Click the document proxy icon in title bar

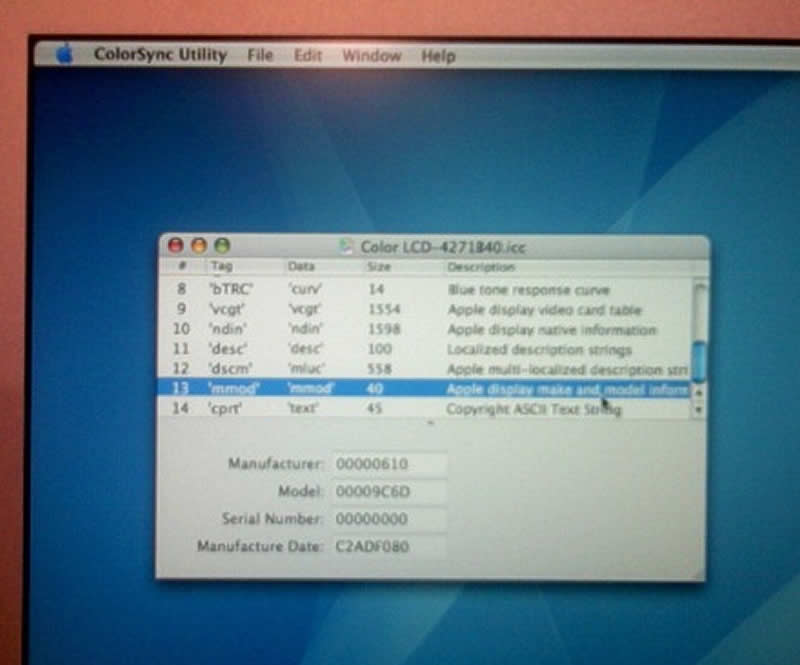click(346, 247)
